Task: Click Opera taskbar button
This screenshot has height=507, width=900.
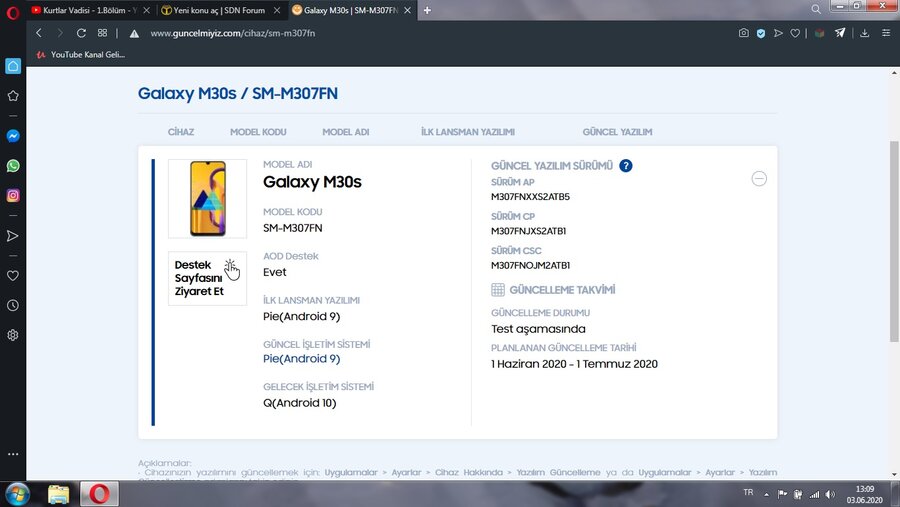Action: [x=99, y=494]
